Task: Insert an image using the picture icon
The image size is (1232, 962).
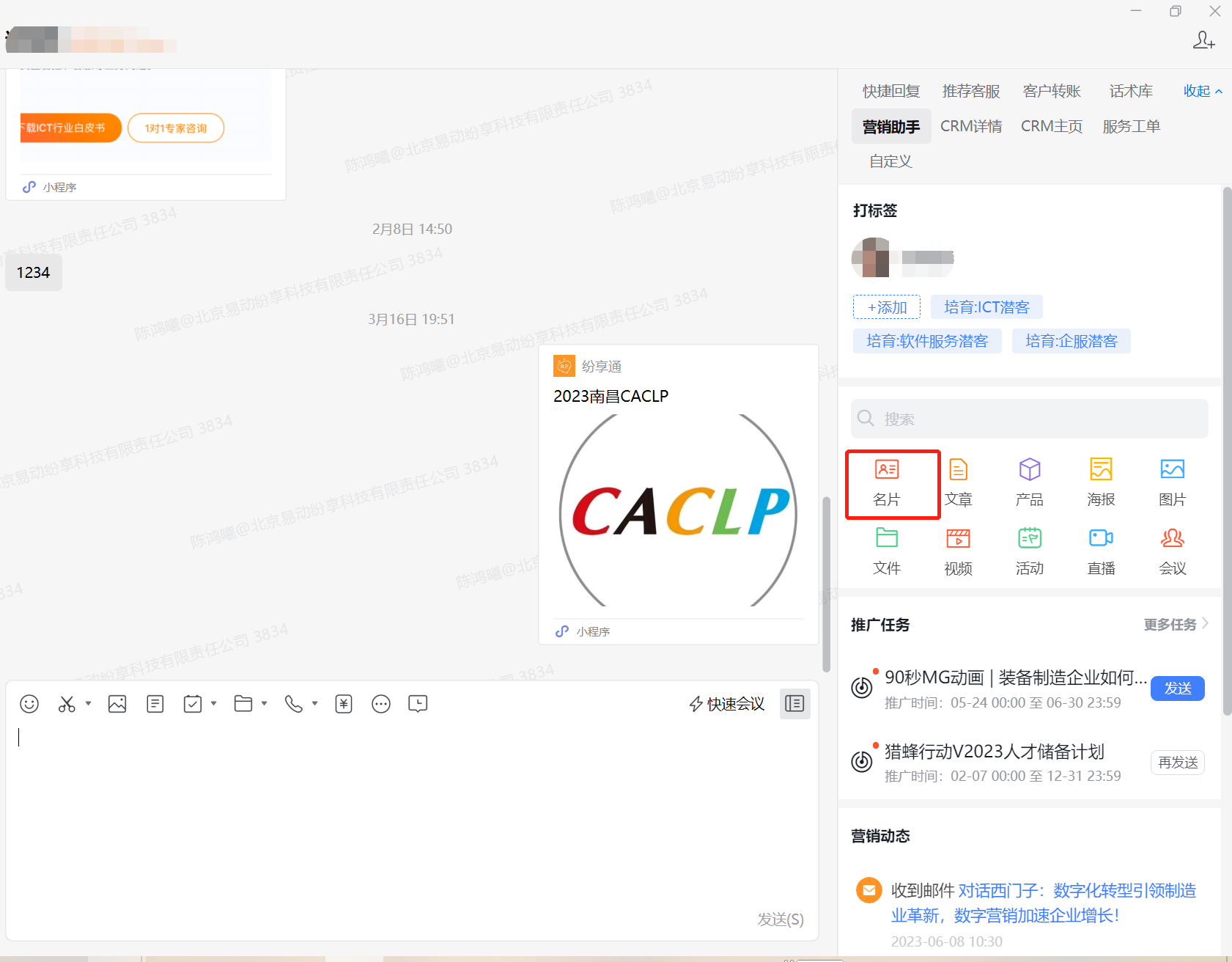Action: [x=117, y=704]
